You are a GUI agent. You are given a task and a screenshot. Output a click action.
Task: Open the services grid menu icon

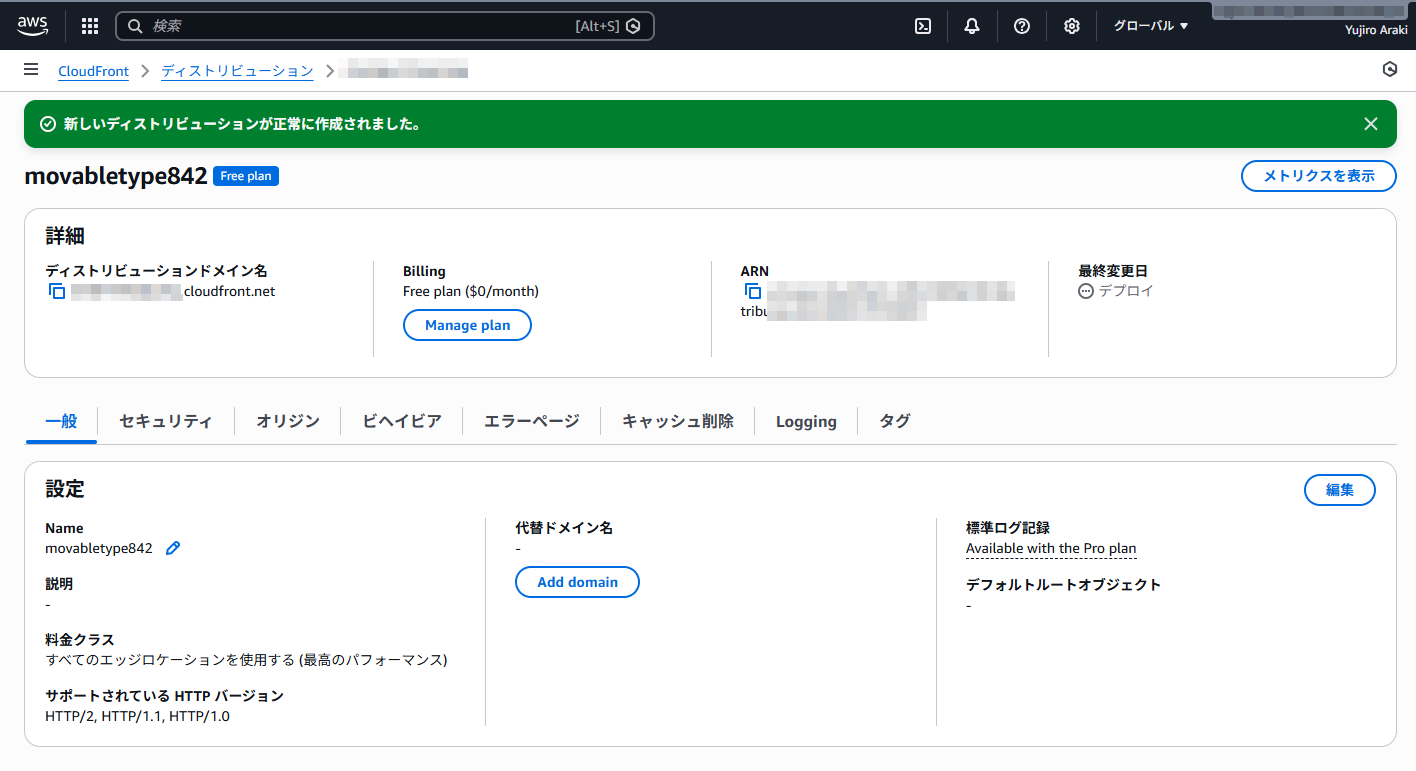pyautogui.click(x=90, y=26)
